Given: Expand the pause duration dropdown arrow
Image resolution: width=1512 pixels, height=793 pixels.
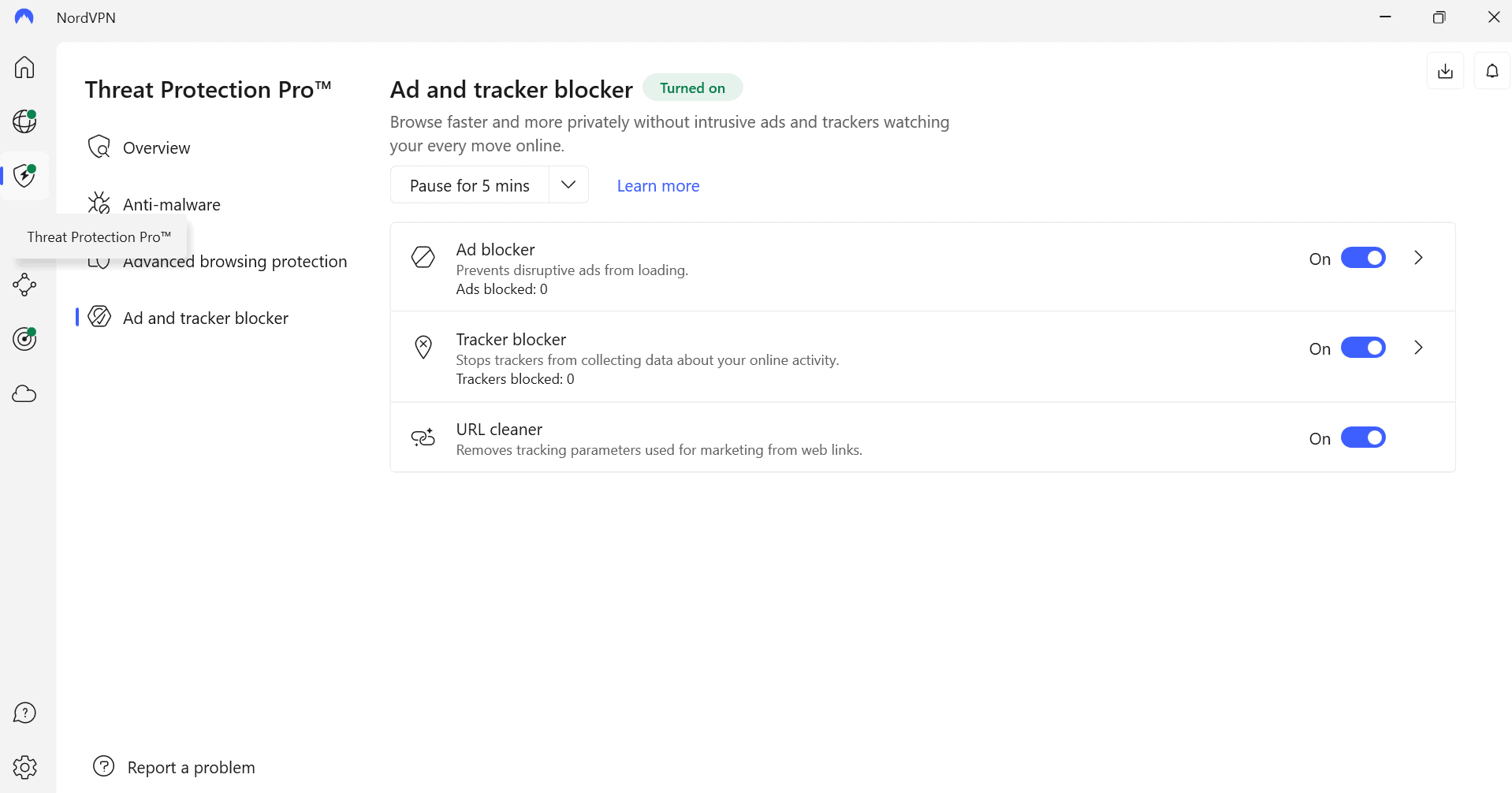Looking at the screenshot, I should [568, 184].
